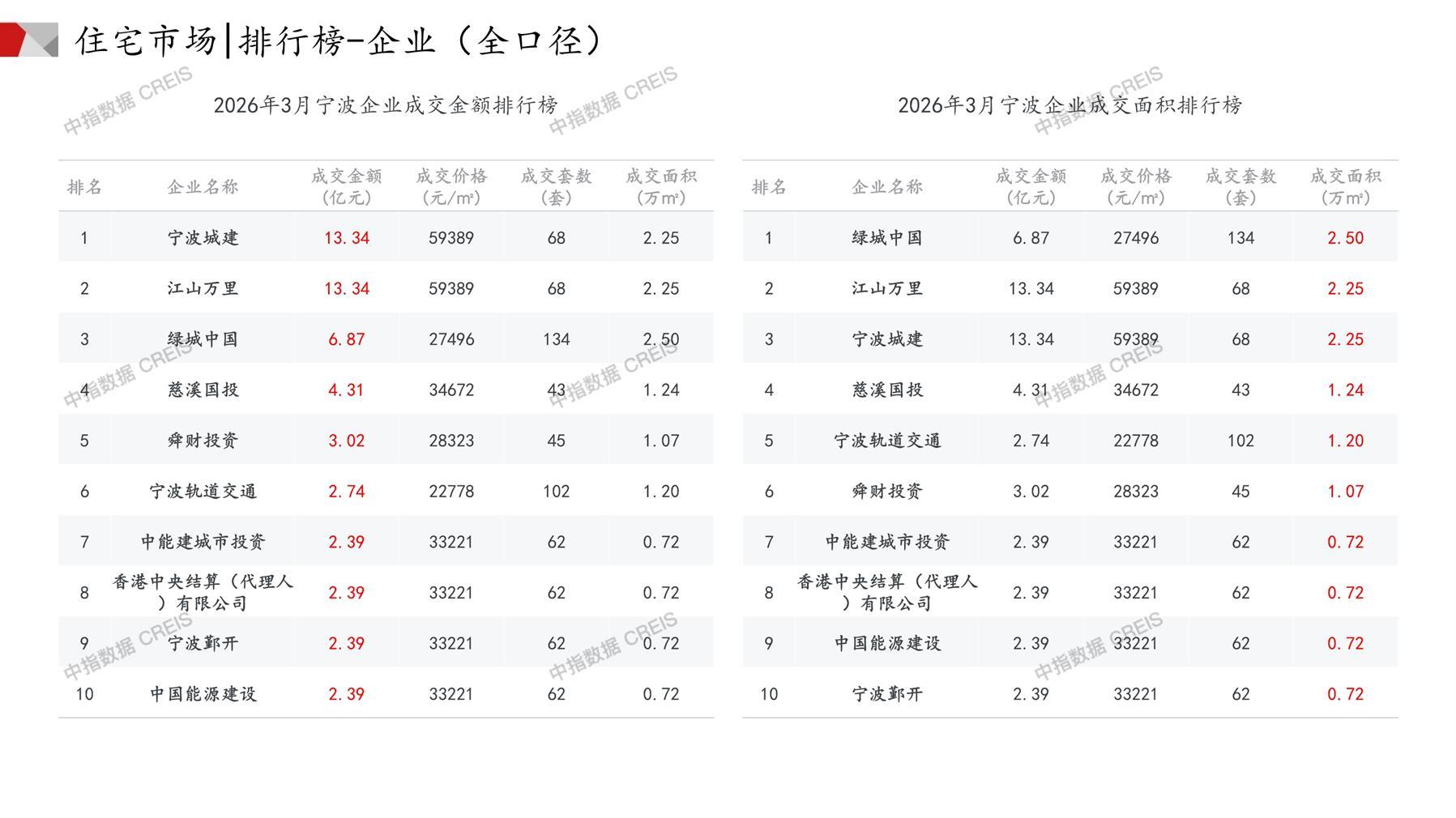Click 宁波轨道交通 in the right table's fifth row
The height and width of the screenshot is (818, 1456).
point(887,441)
